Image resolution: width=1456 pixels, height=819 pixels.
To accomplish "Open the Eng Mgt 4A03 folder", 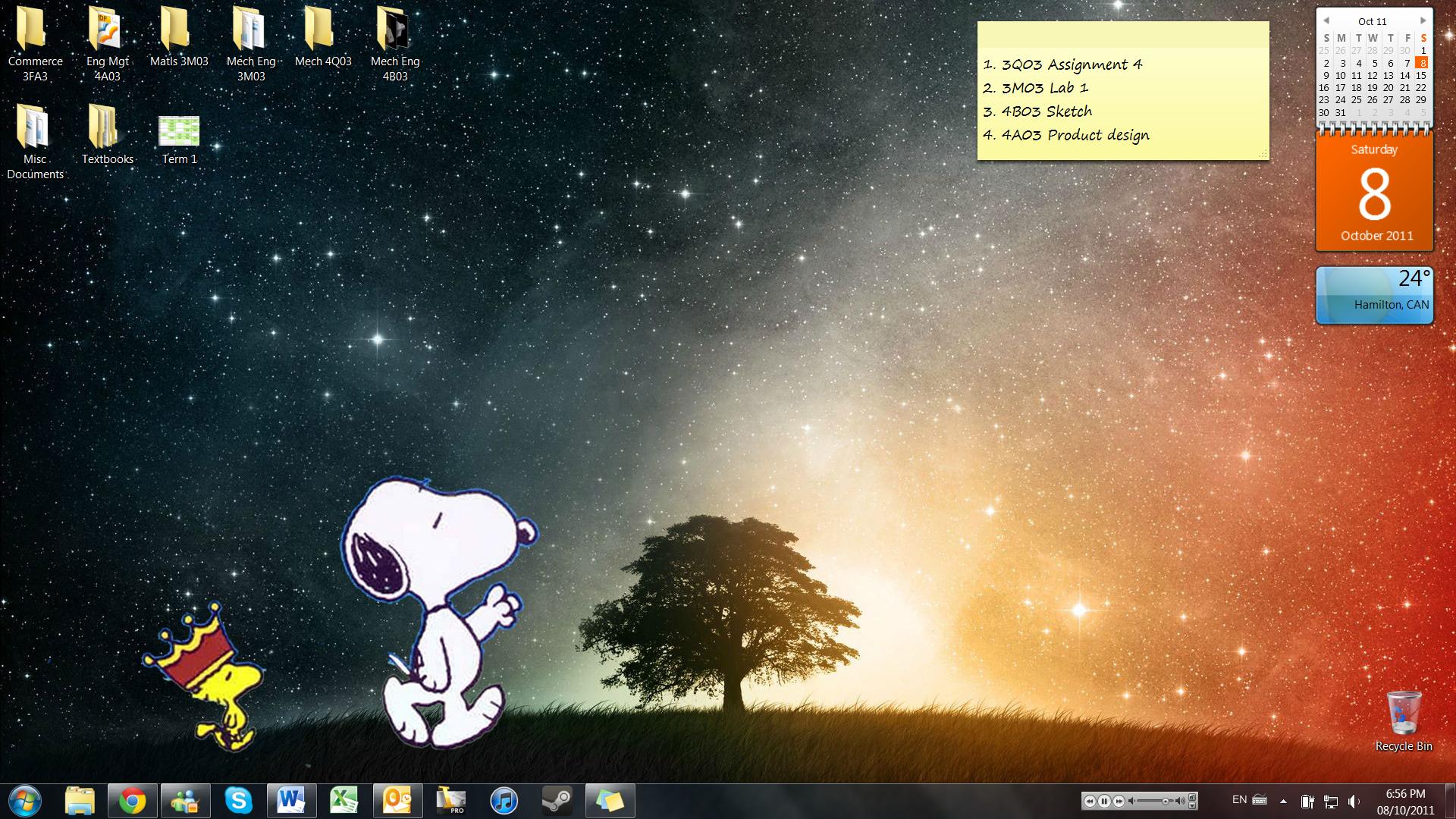I will [107, 44].
